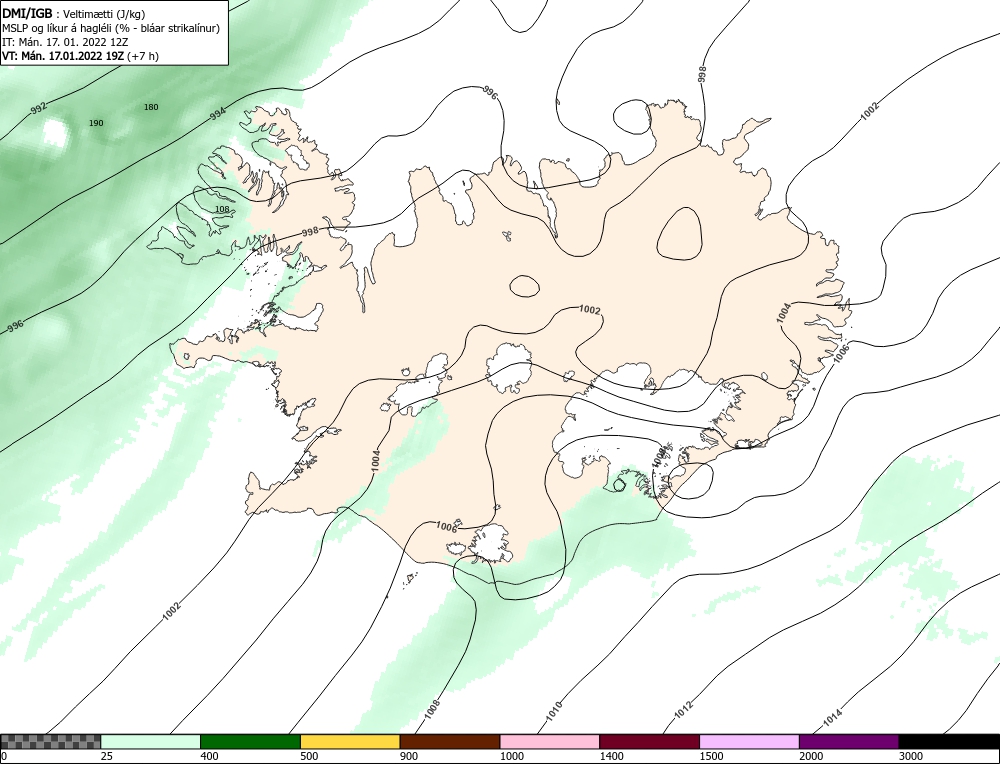Click the 992 isobar label
The width and height of the screenshot is (1000, 764).
[39, 108]
